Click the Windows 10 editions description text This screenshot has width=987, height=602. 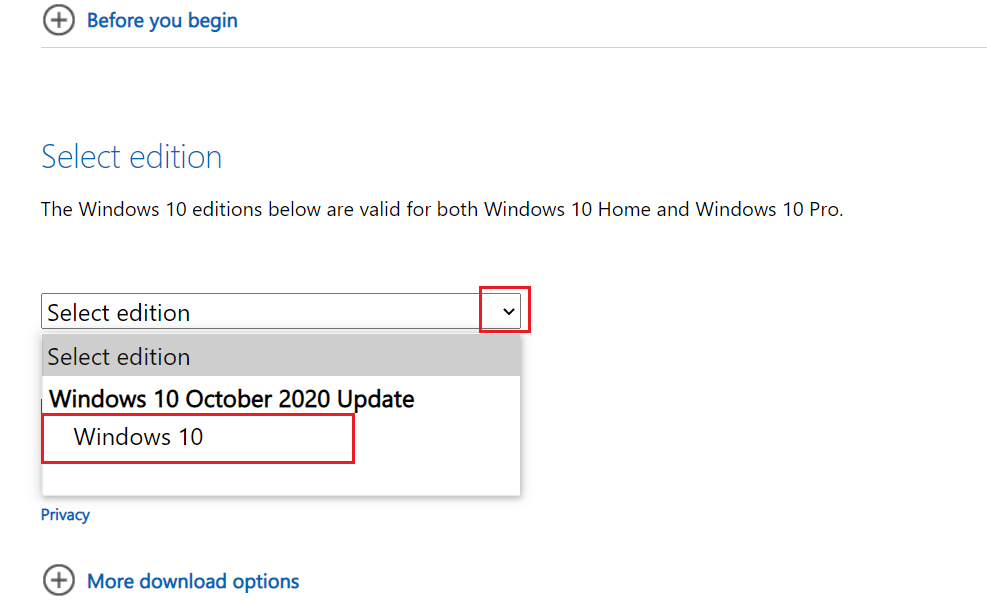point(442,209)
